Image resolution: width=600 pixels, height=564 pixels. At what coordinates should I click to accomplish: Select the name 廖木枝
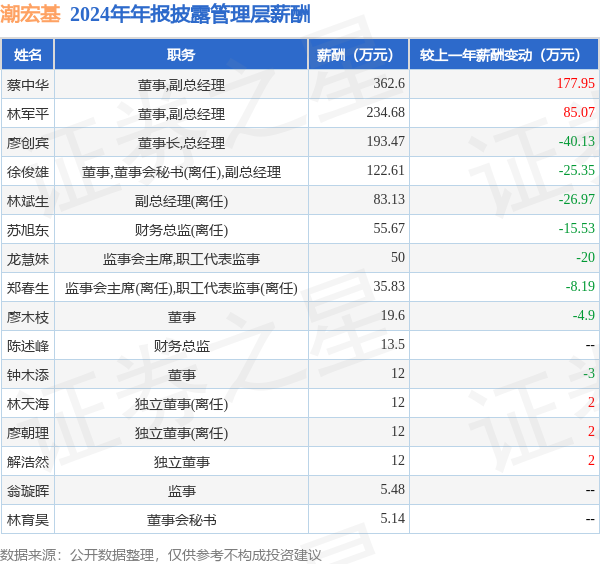(x=28, y=317)
